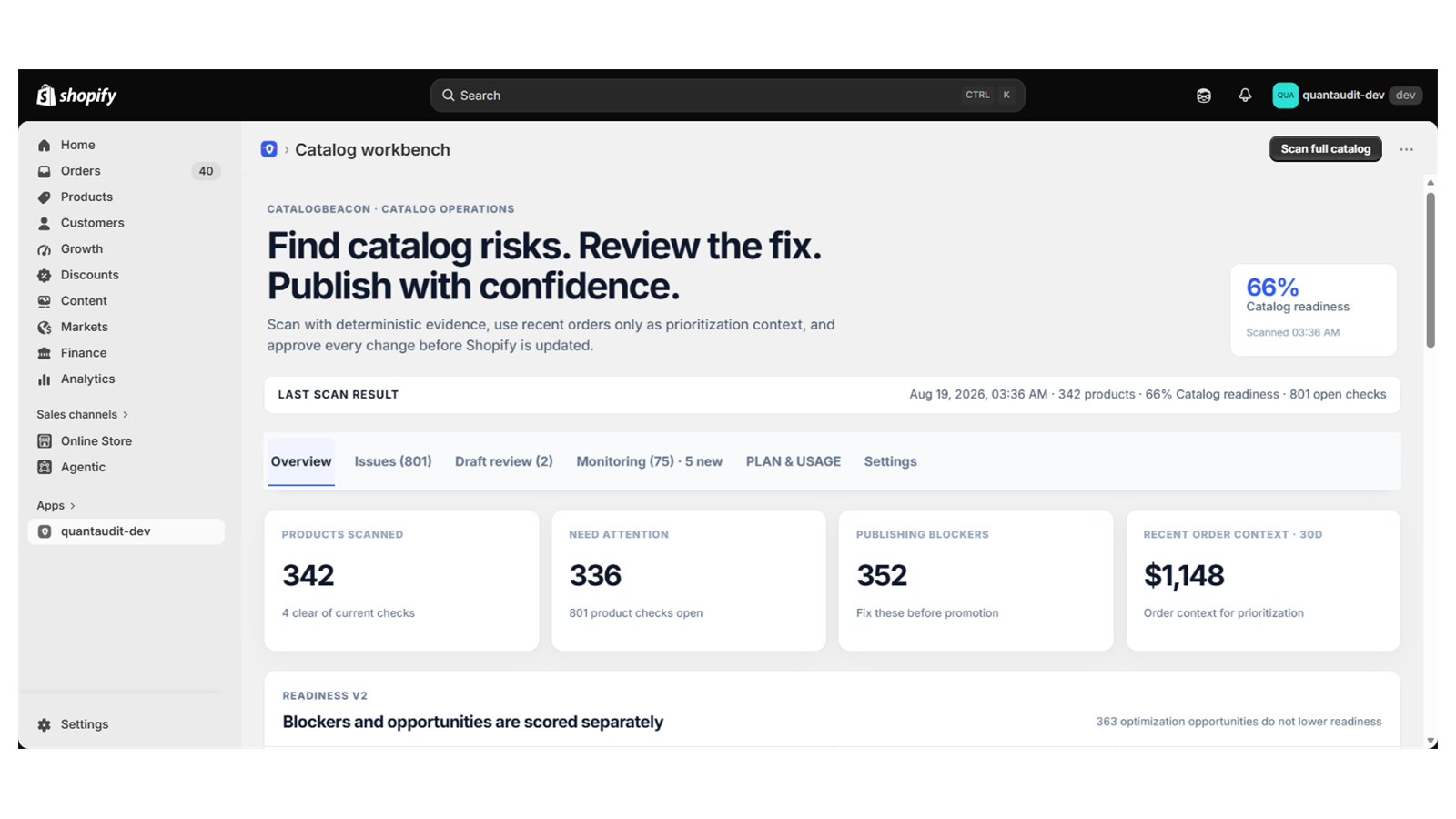Click the Shopify logo
The height and width of the screenshot is (819, 1456).
(76, 96)
